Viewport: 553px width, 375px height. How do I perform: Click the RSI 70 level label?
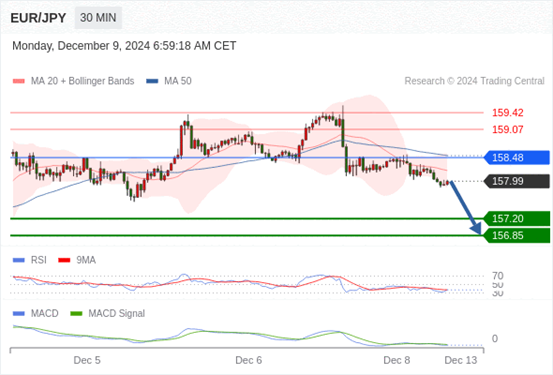click(498, 276)
